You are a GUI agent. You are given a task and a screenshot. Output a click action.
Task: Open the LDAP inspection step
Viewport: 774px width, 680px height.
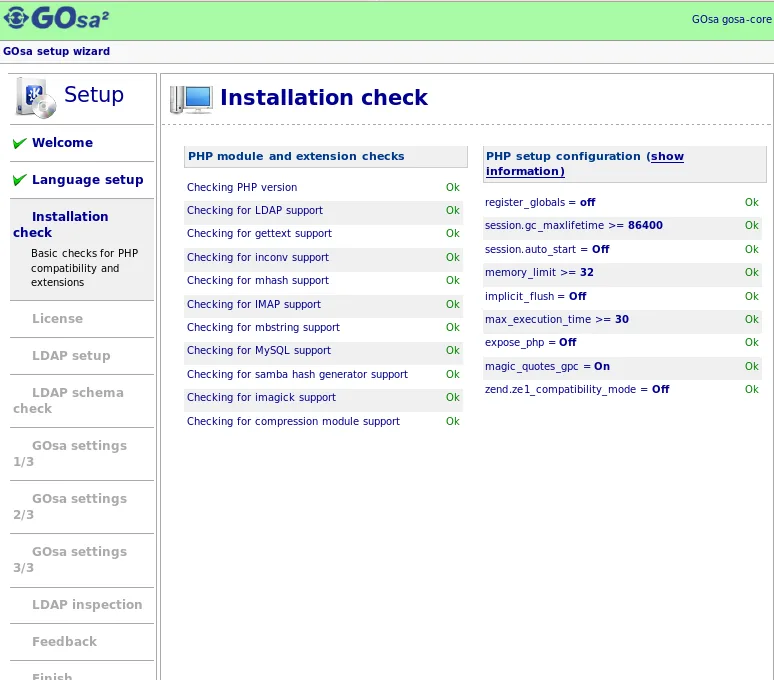click(87, 604)
